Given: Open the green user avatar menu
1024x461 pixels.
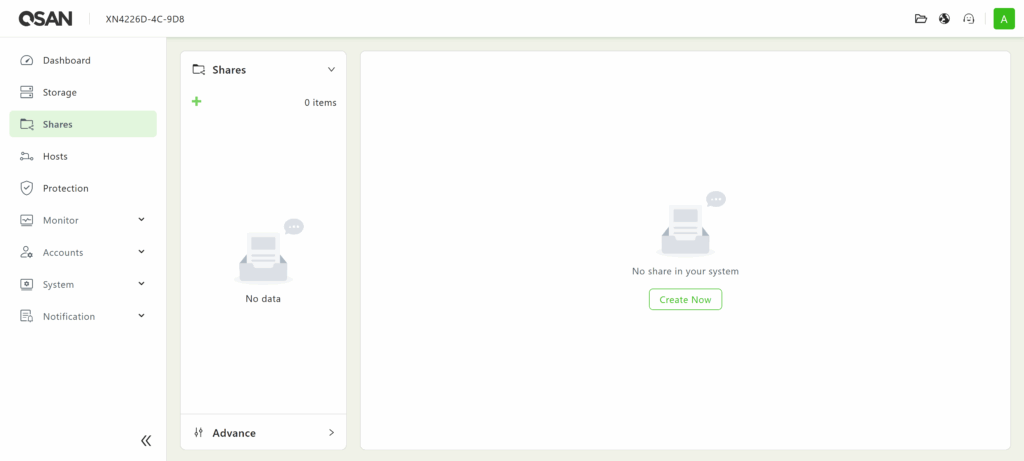Looking at the screenshot, I should coord(1003,19).
